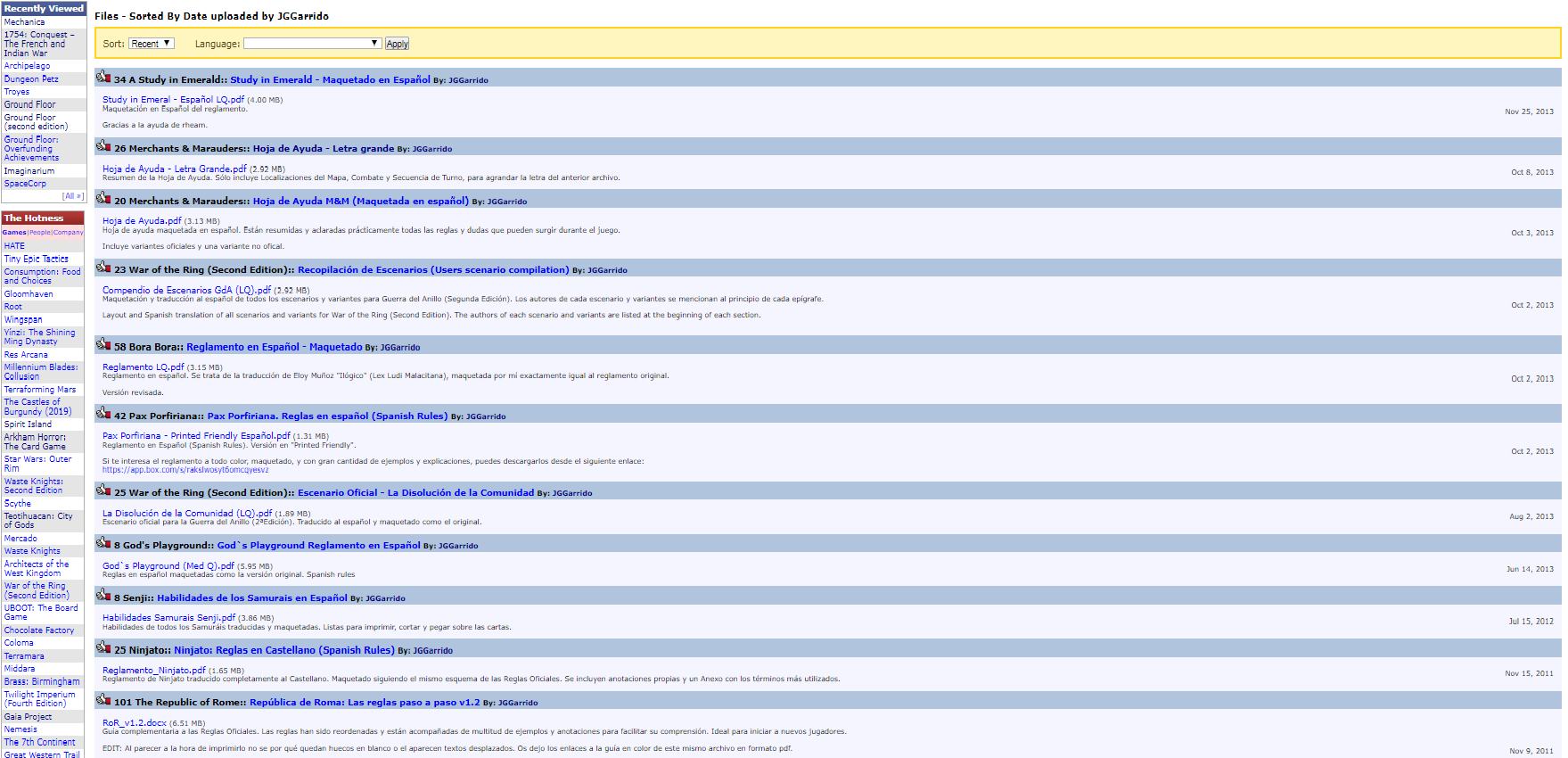Download La Disolución de la Comunidad (LQ).pdf

(x=187, y=514)
